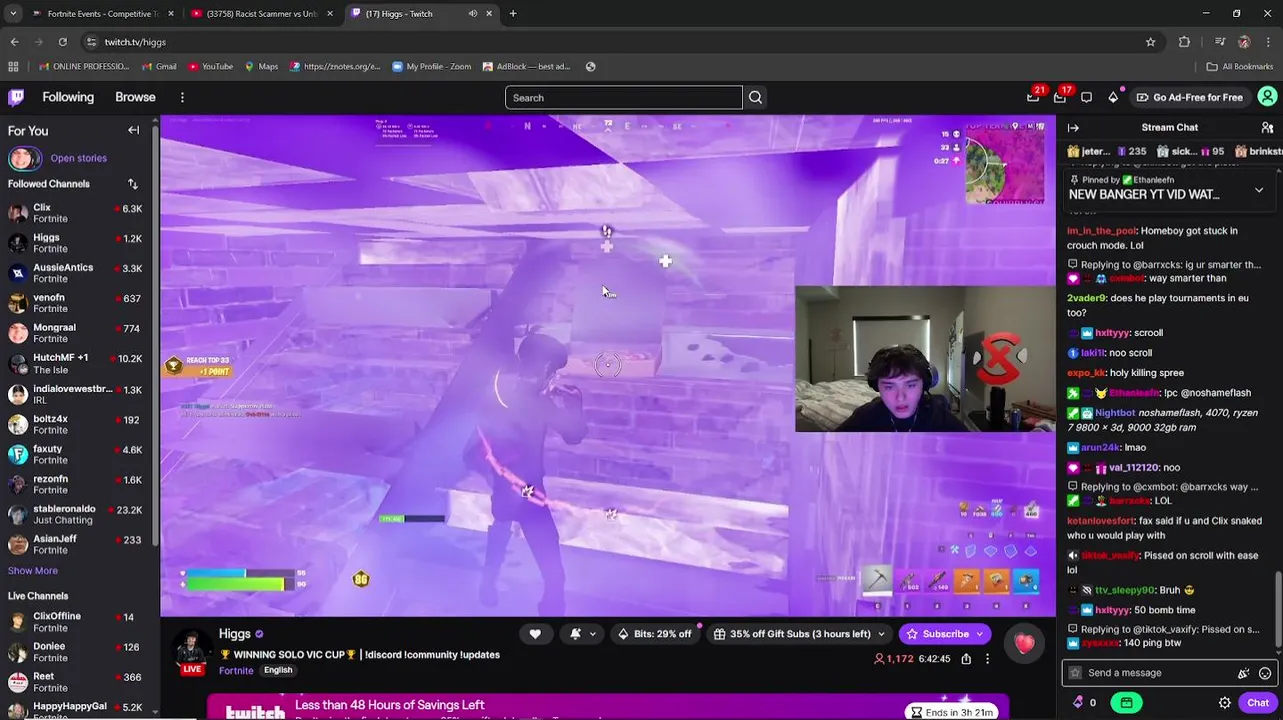
Task: Expand the pinned message by Ethanleefn
Action: click(x=1259, y=190)
